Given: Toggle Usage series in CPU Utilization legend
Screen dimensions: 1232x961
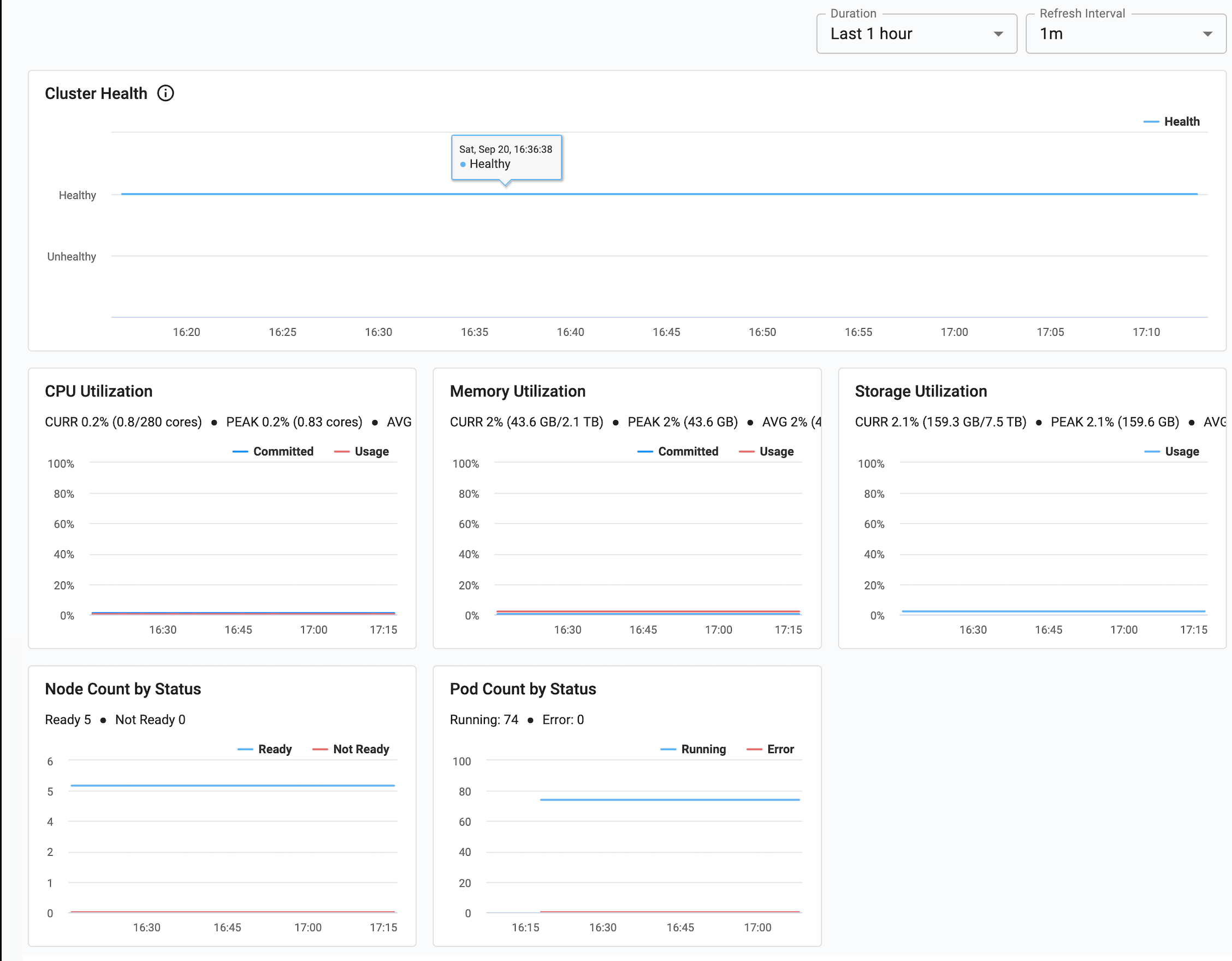Looking at the screenshot, I should (371, 452).
